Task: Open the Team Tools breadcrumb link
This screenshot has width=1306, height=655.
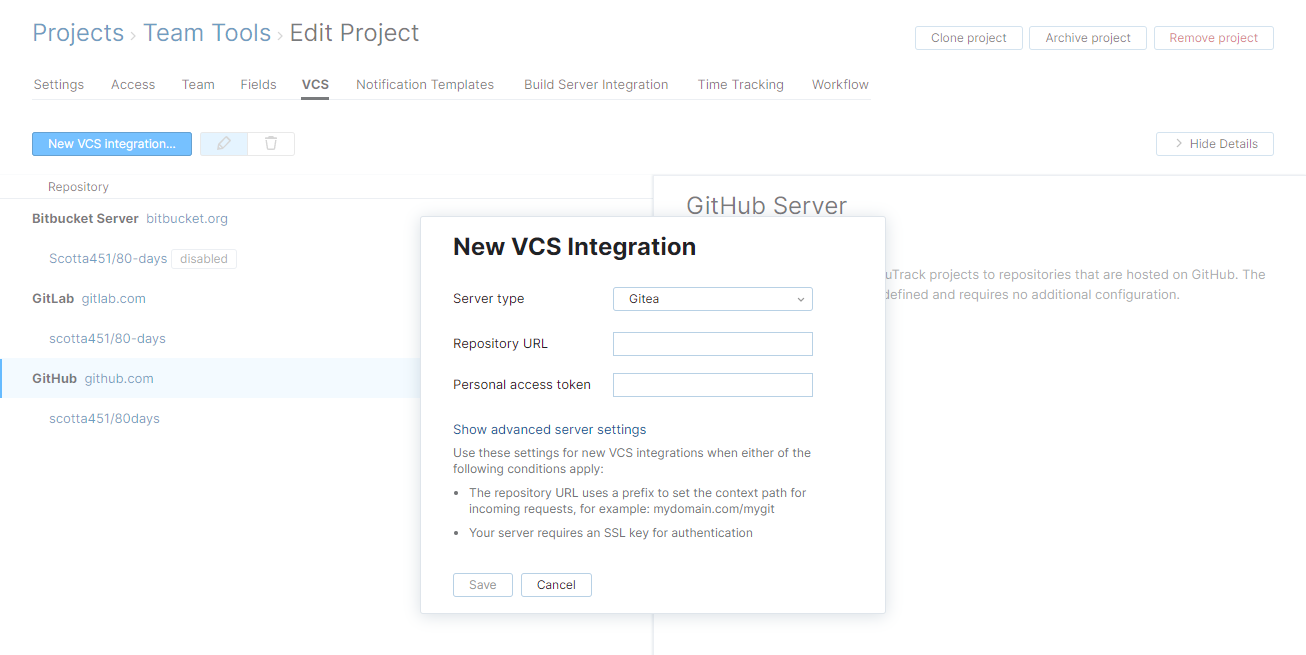Action: click(207, 32)
